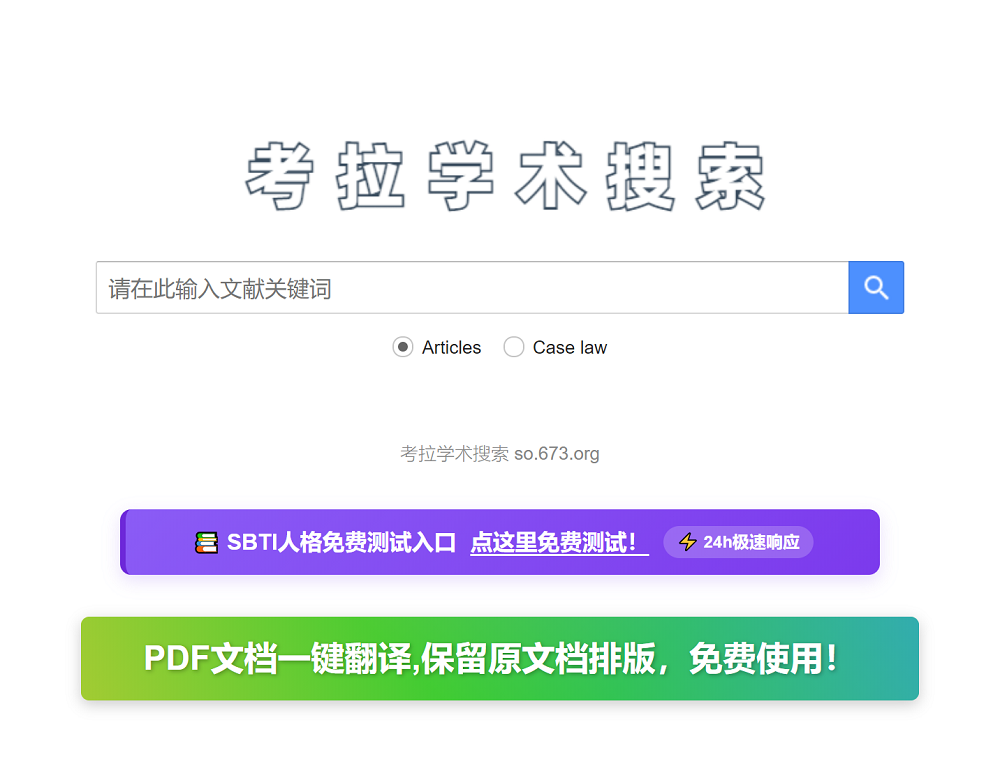The width and height of the screenshot is (1000, 773).
Task: Click the Articles label text
Action: (x=451, y=347)
